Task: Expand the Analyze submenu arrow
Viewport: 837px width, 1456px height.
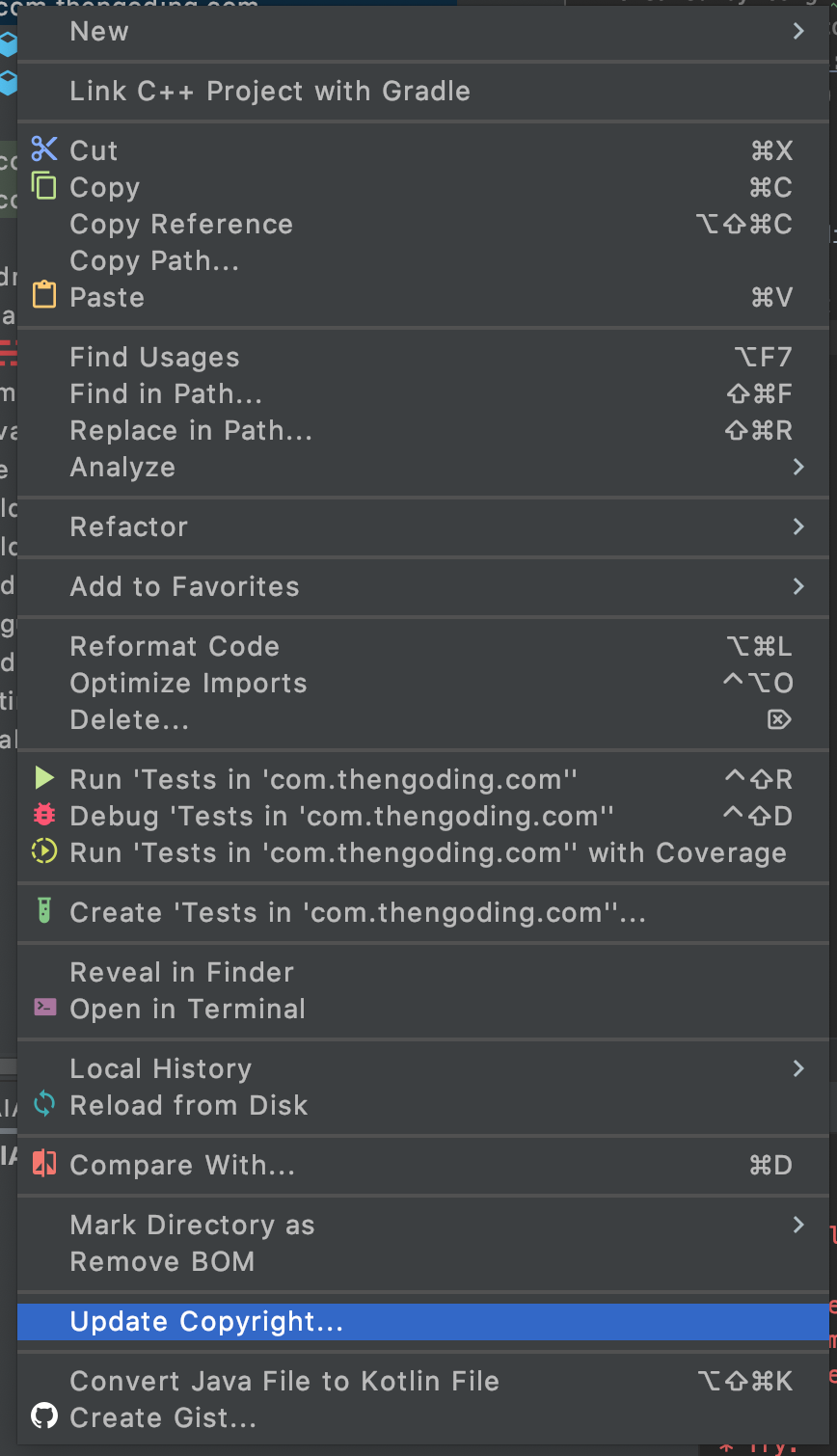Action: [x=798, y=467]
